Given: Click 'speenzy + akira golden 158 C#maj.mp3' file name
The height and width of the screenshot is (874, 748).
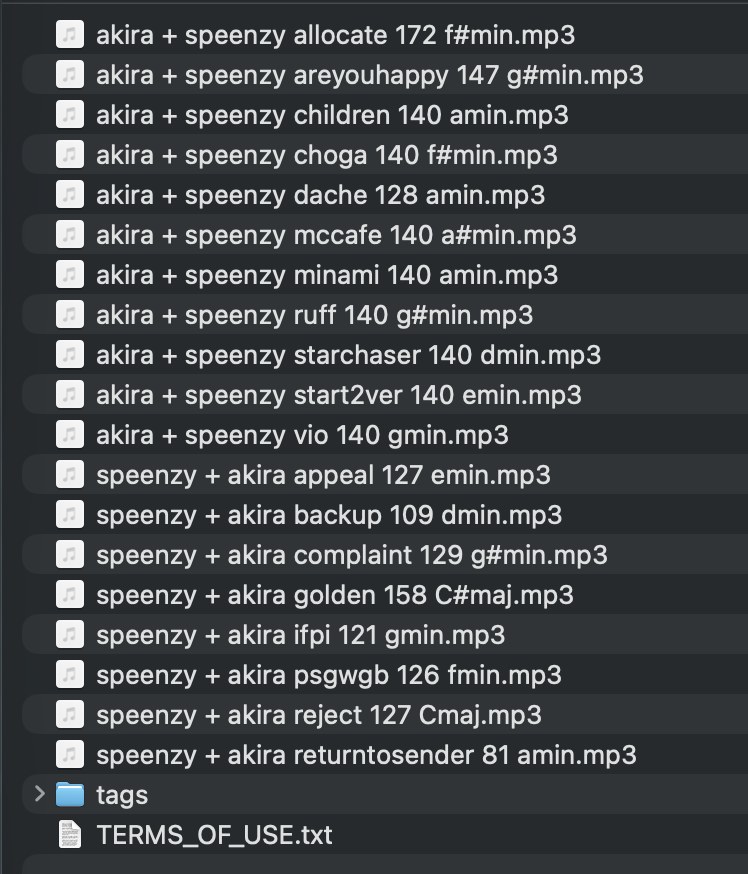Looking at the screenshot, I should [335, 595].
